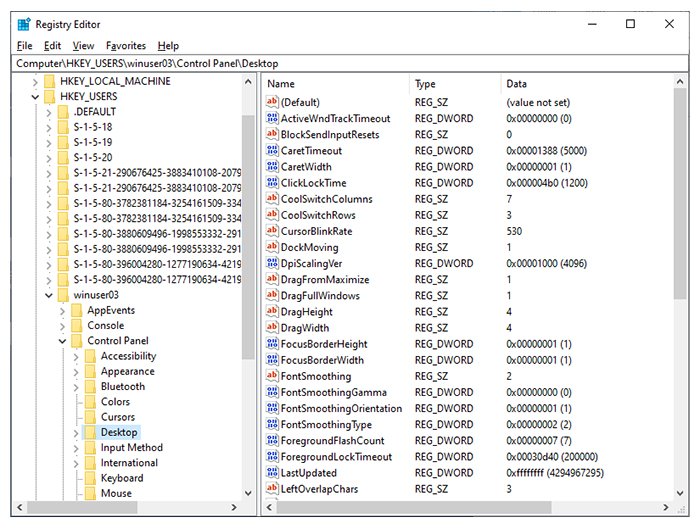Click the CaretTimeout DWORD value icon
This screenshot has height=529, width=700.
pyautogui.click(x=272, y=150)
